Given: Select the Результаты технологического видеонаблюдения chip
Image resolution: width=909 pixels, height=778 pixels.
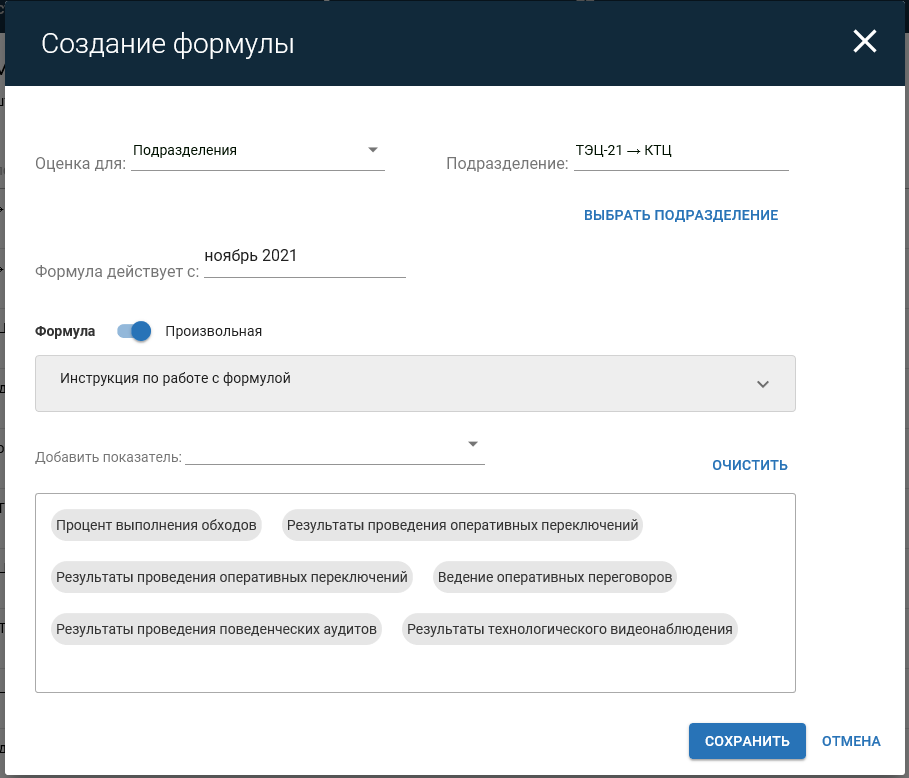Looking at the screenshot, I should pyautogui.click(x=569, y=630).
